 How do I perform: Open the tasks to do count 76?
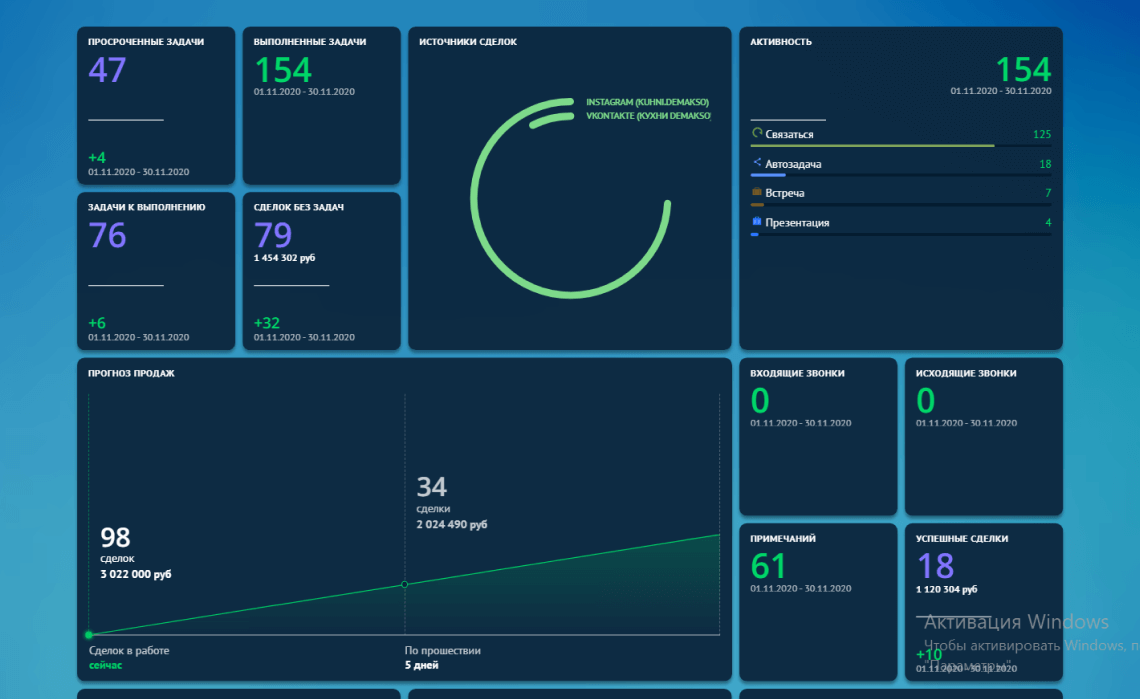[x=108, y=236]
